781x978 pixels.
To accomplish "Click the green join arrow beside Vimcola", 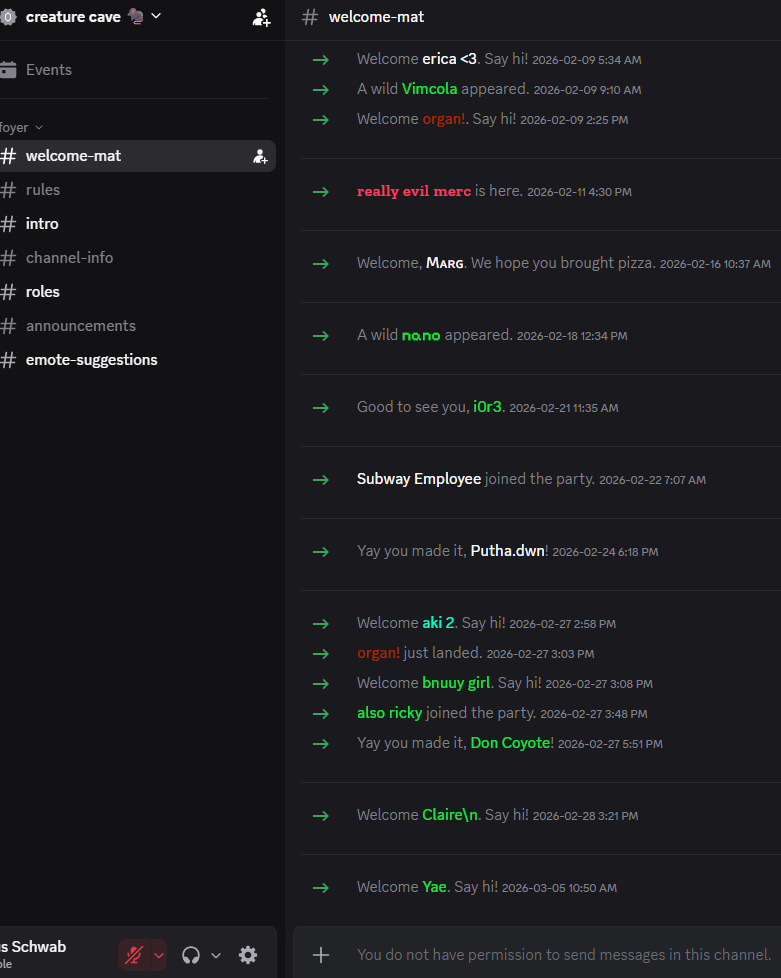I will point(320,90).
